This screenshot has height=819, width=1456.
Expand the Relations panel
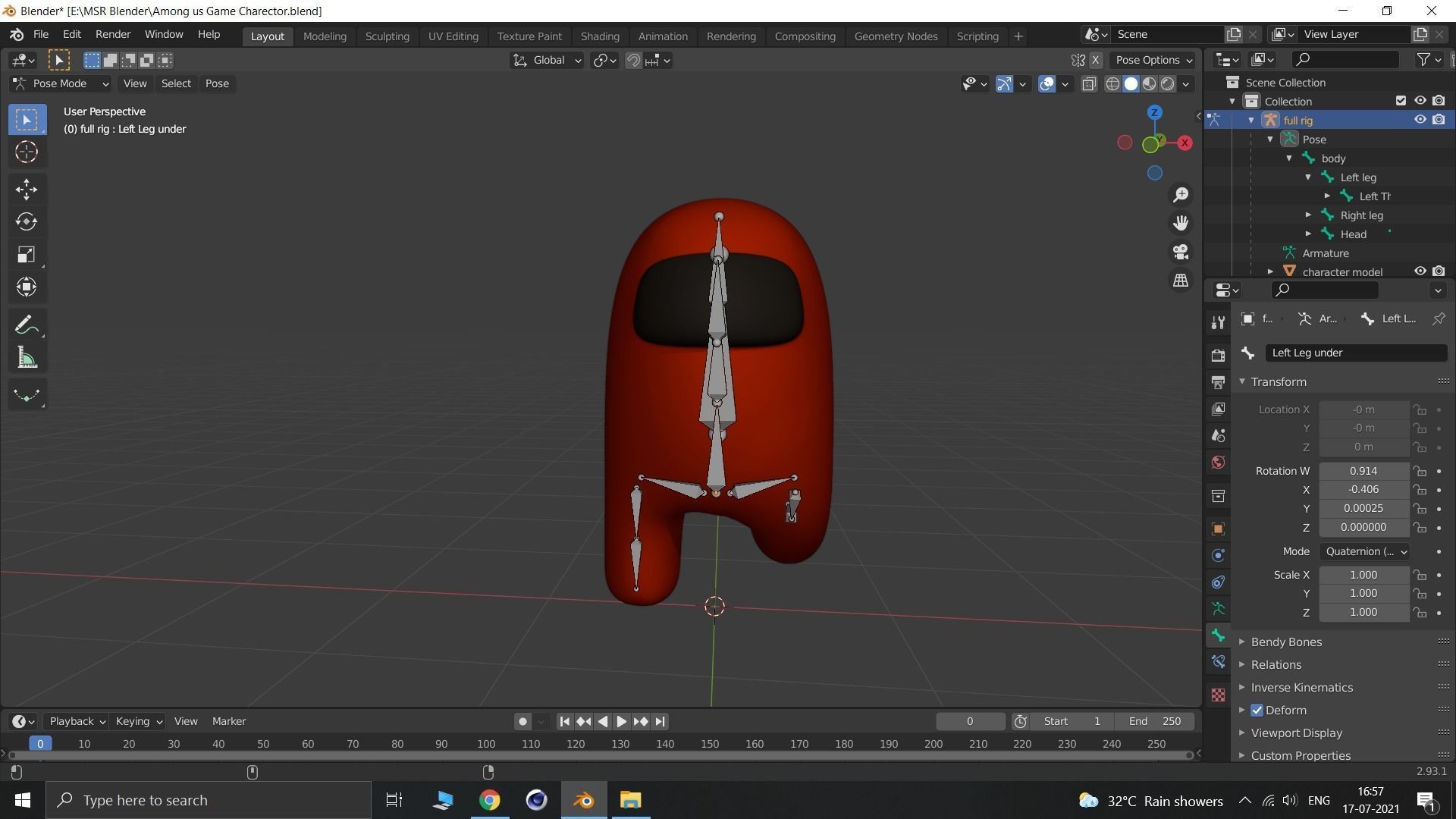point(1276,665)
